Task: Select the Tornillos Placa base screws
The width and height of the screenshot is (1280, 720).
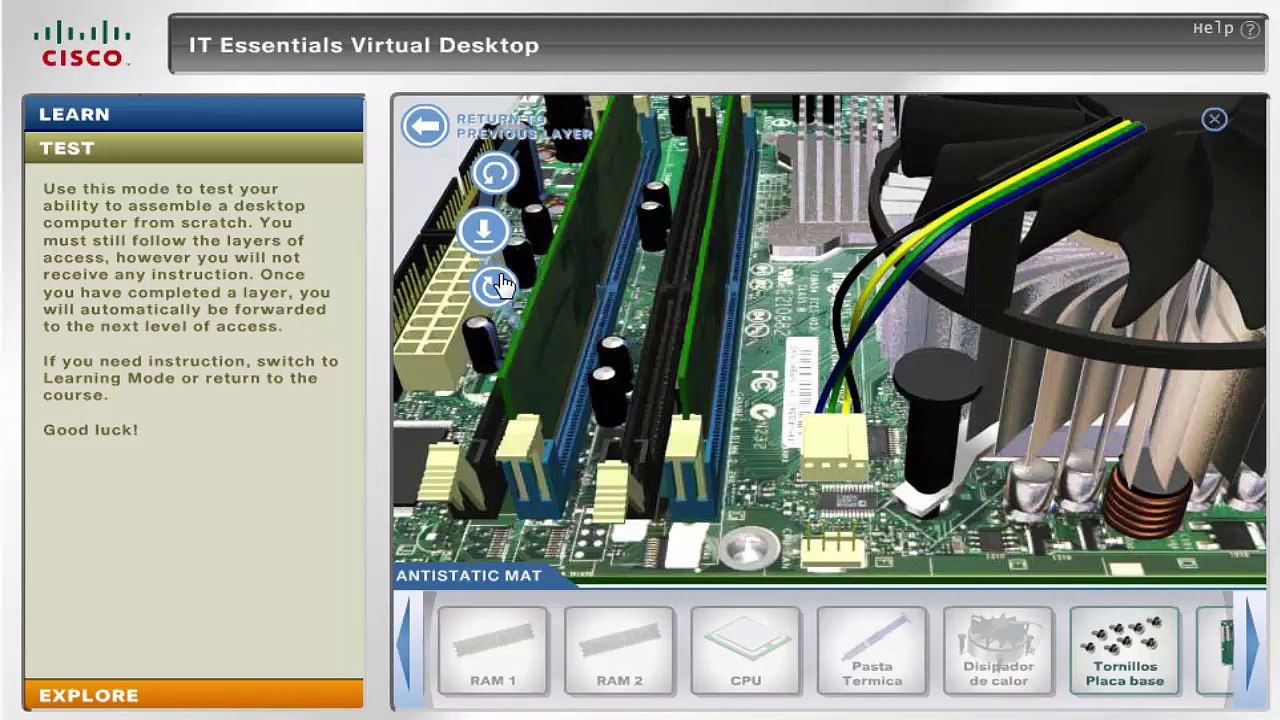Action: click(1124, 650)
